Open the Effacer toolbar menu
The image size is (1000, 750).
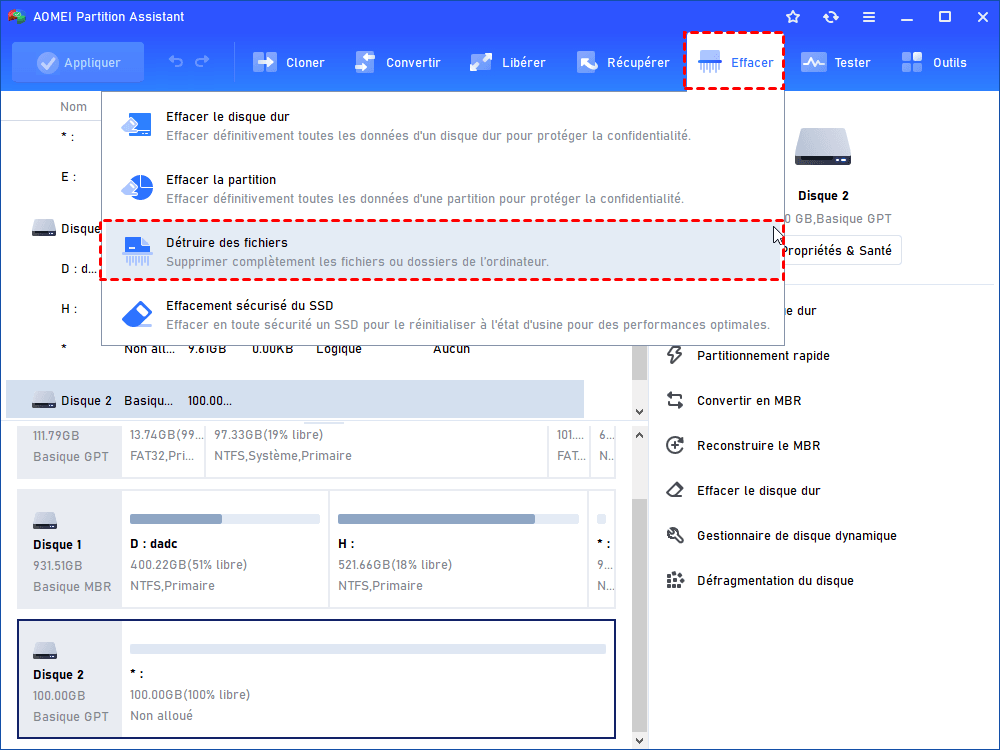735,62
